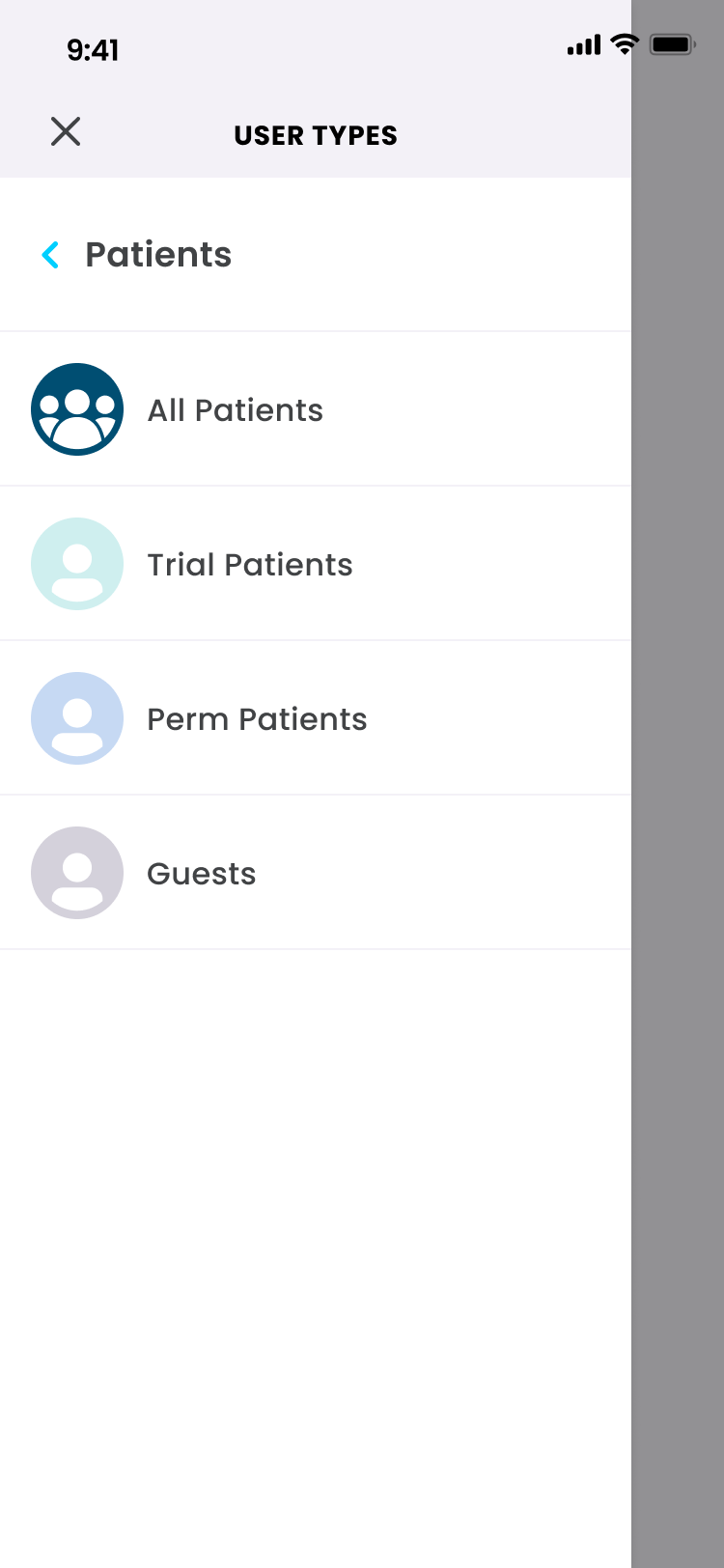The height and width of the screenshot is (1568, 724).
Task: Choose the Trial Patients text entry
Action: click(x=250, y=565)
